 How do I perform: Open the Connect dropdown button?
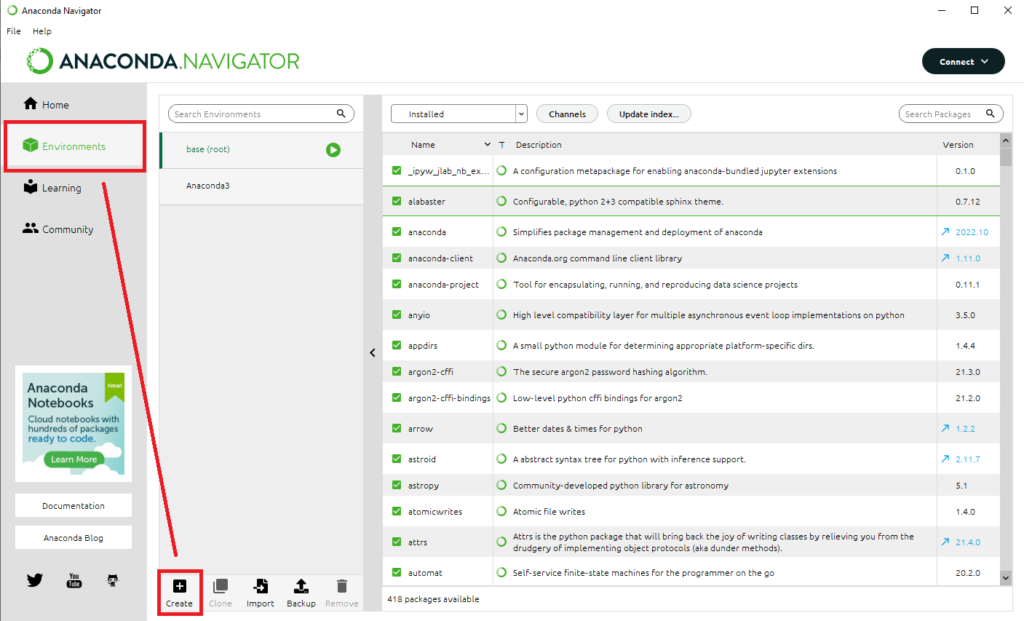click(963, 61)
